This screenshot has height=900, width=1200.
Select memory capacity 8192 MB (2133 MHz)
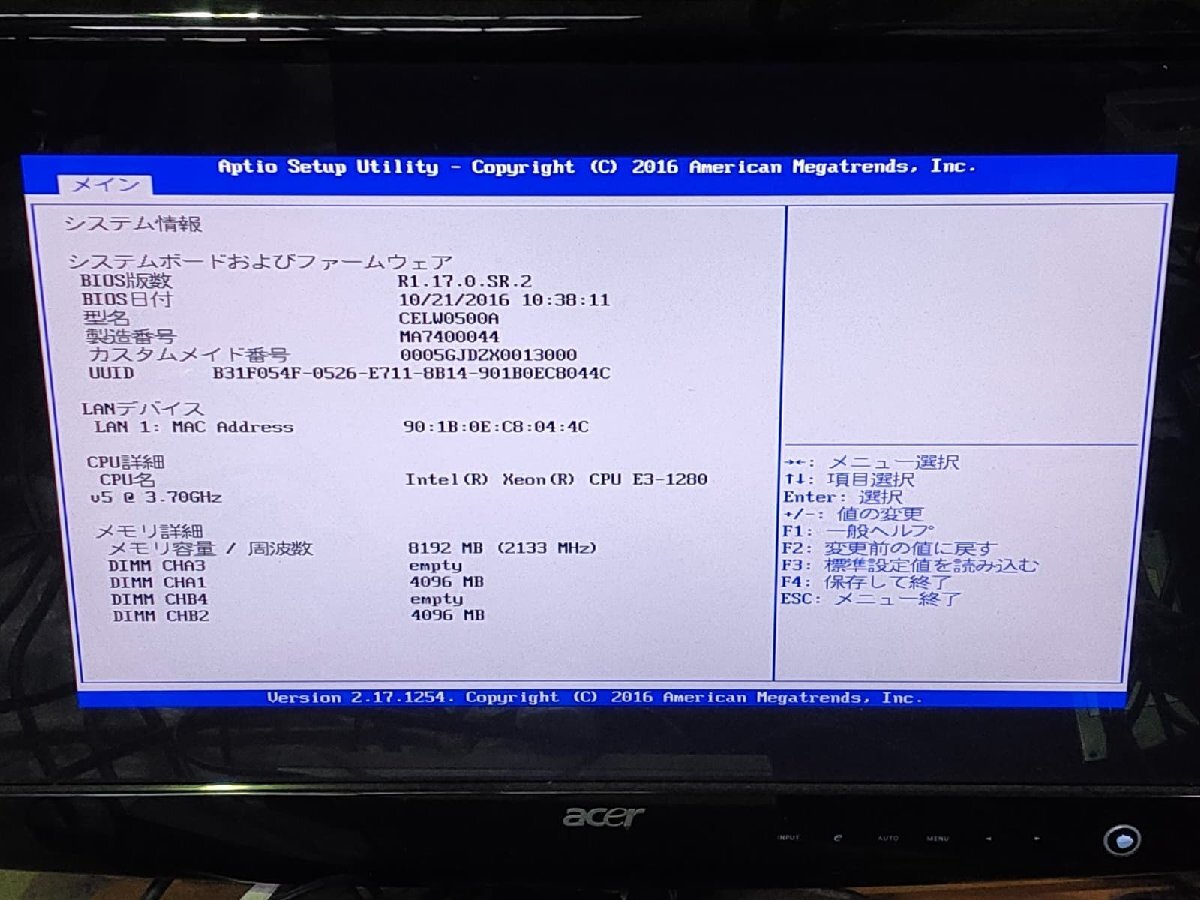tap(503, 548)
